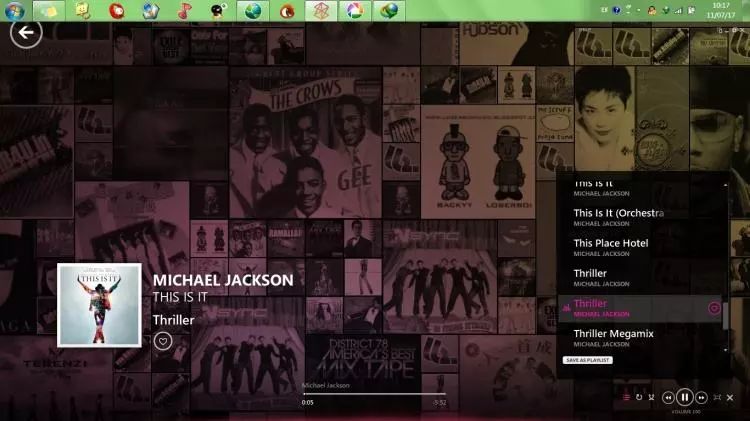Close the now playing view with the X icon
Screen dimensions: 750x421
click(730, 397)
